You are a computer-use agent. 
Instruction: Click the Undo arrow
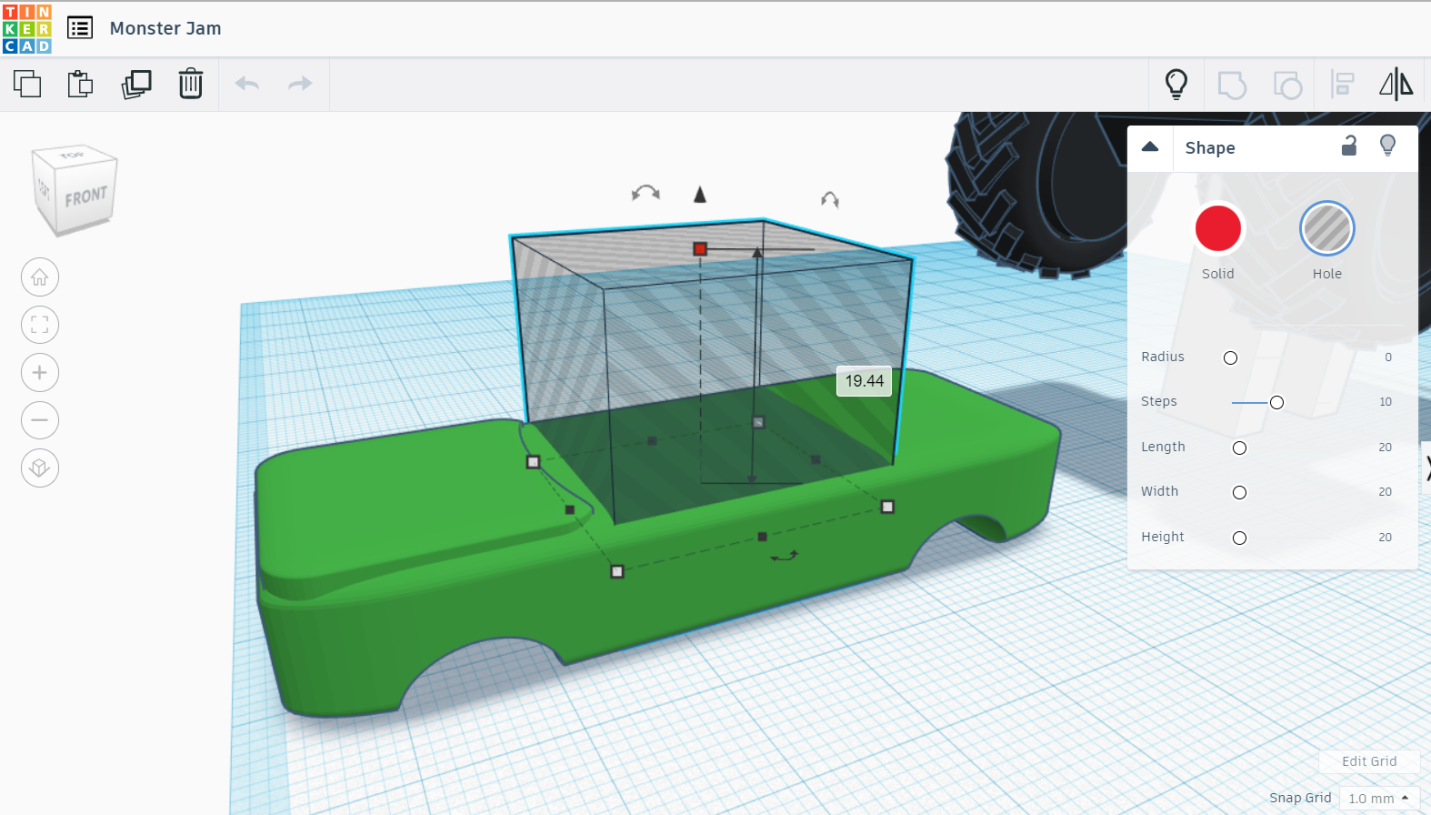pos(247,84)
